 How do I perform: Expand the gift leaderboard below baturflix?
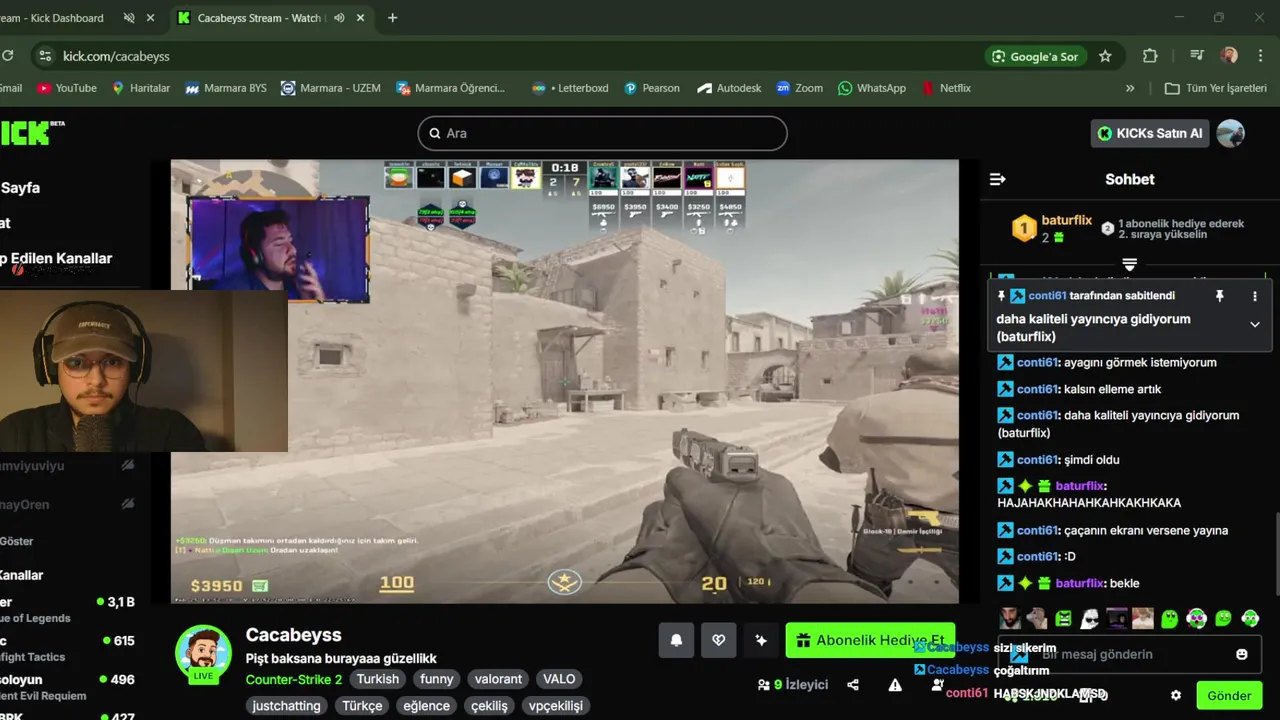[x=1129, y=264]
